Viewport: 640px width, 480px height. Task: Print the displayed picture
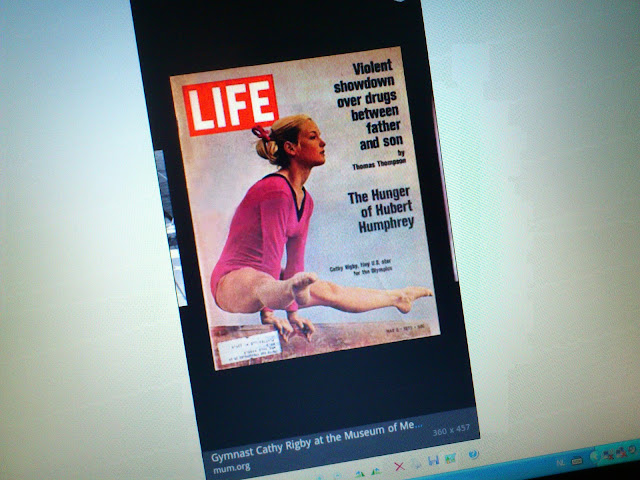click(x=416, y=464)
